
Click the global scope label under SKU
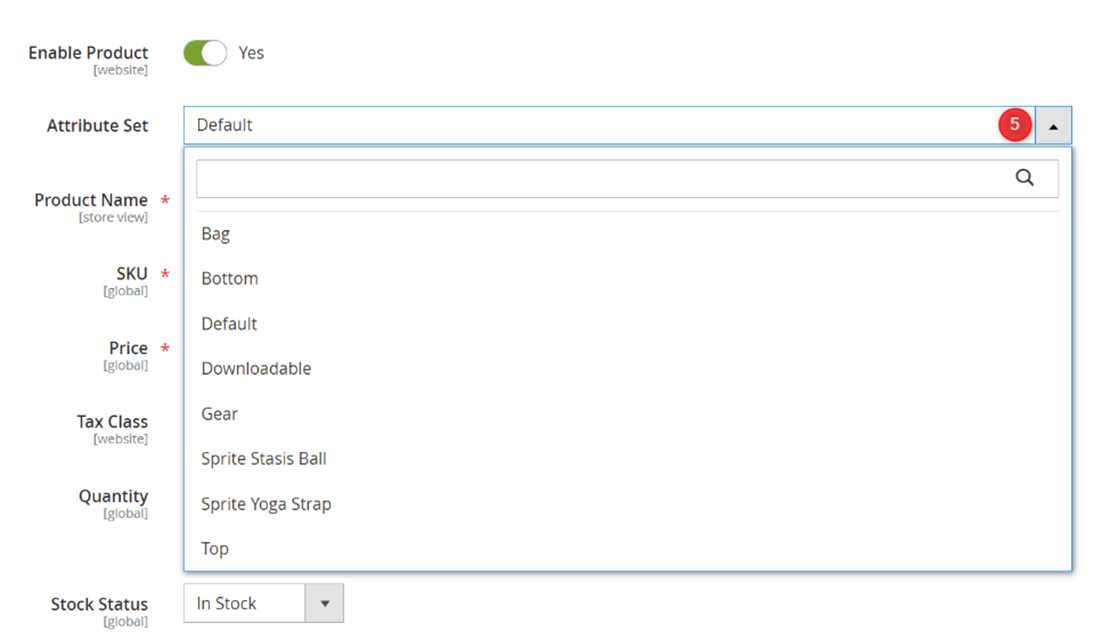tap(127, 291)
